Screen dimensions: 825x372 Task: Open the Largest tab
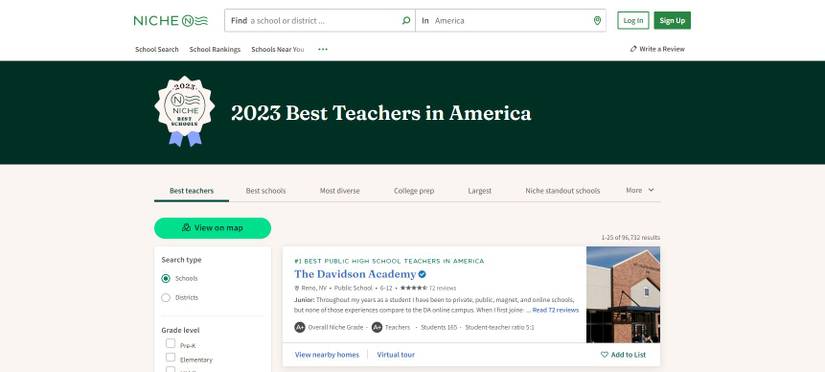[x=480, y=190]
